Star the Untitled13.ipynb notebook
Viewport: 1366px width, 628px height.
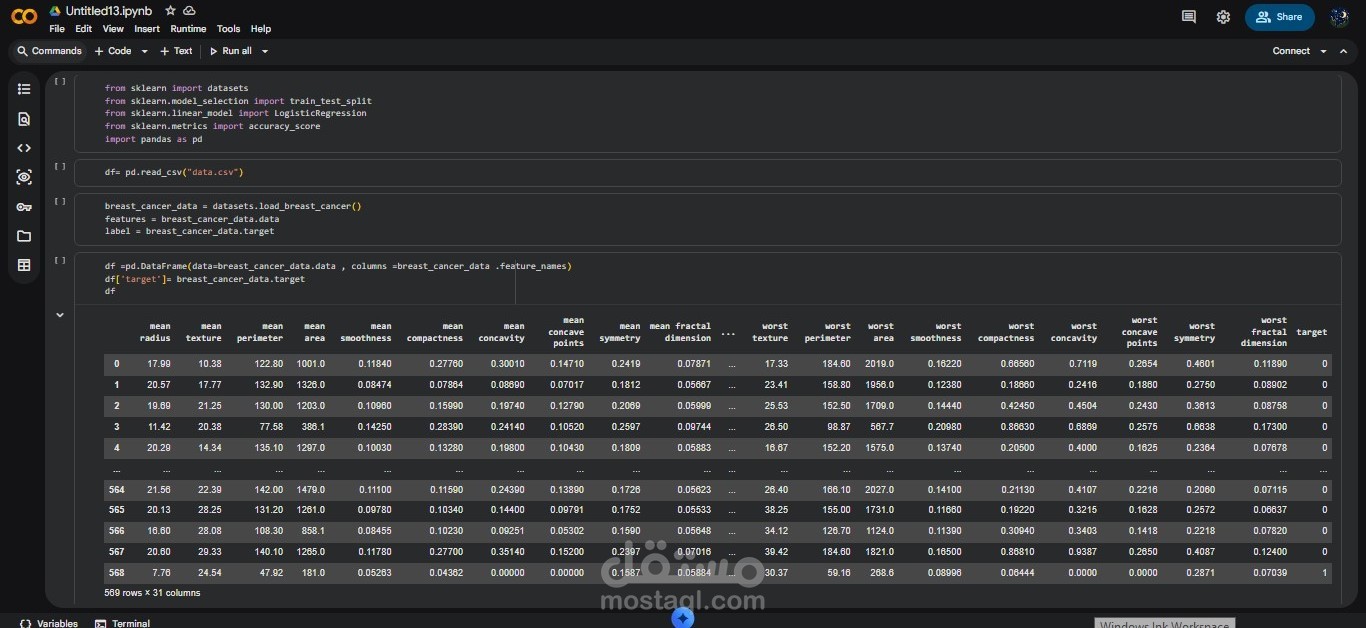pyautogui.click(x=170, y=10)
